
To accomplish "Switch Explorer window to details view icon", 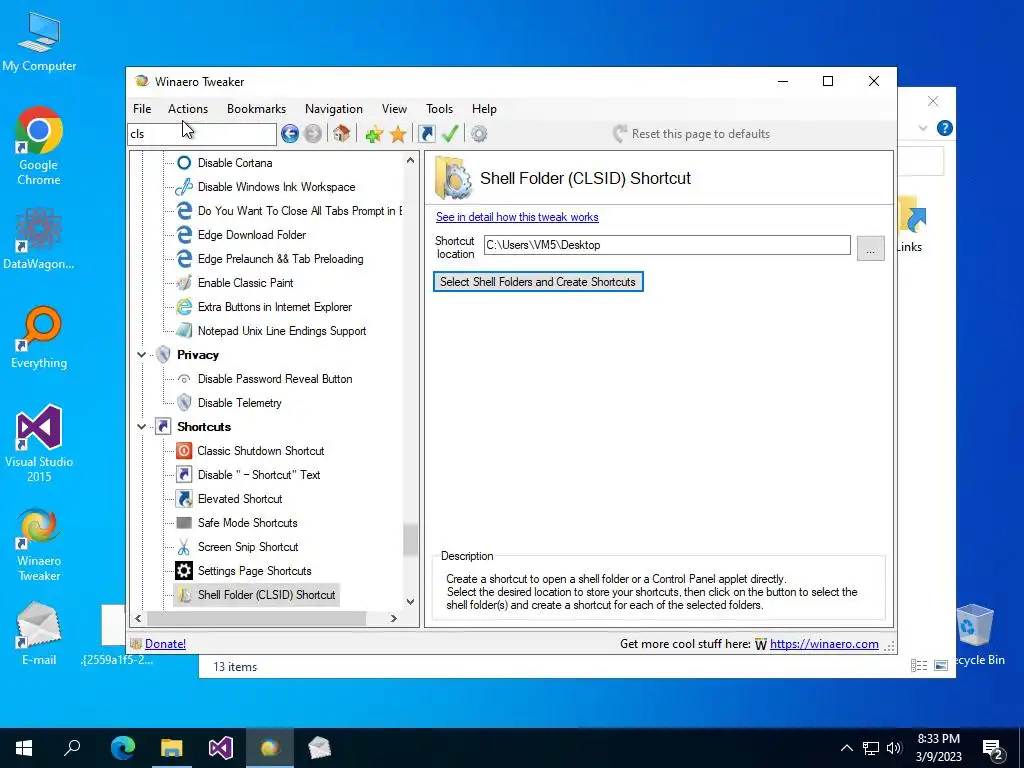I will 919,665.
